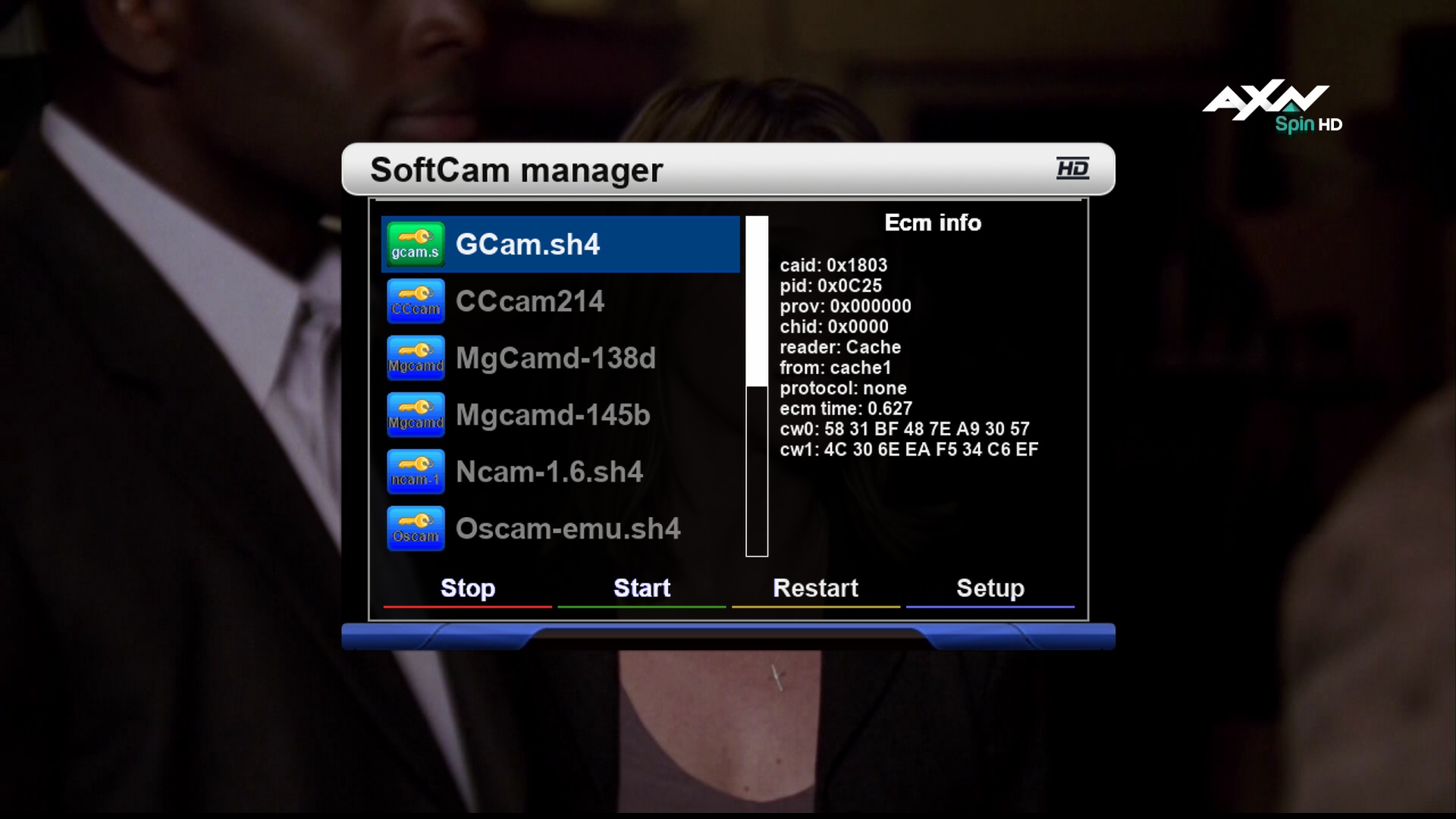Choose MgCamd-138d softcam entry

click(x=560, y=358)
